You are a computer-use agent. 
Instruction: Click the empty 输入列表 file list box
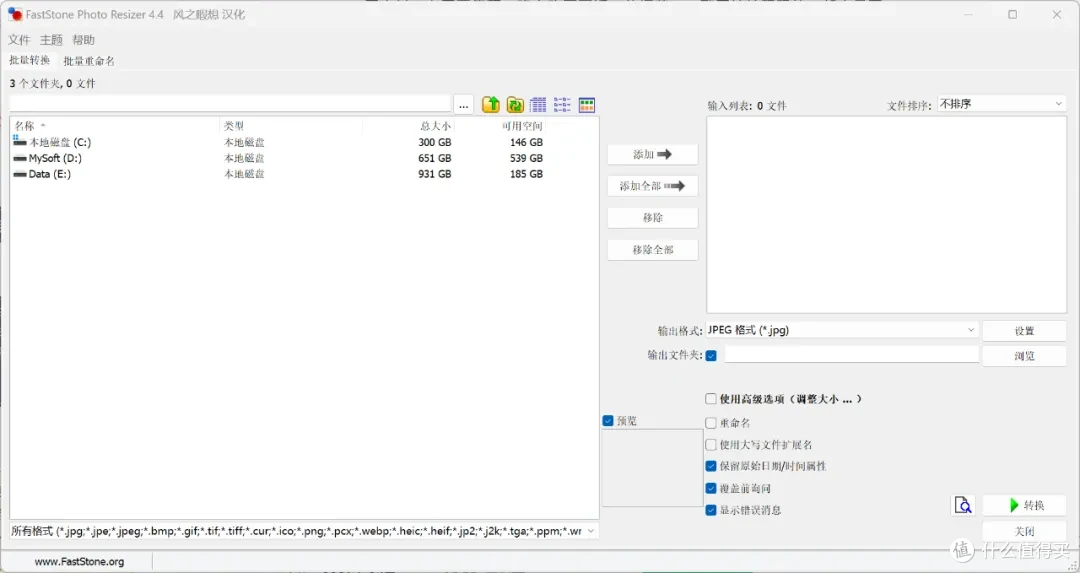[886, 214]
